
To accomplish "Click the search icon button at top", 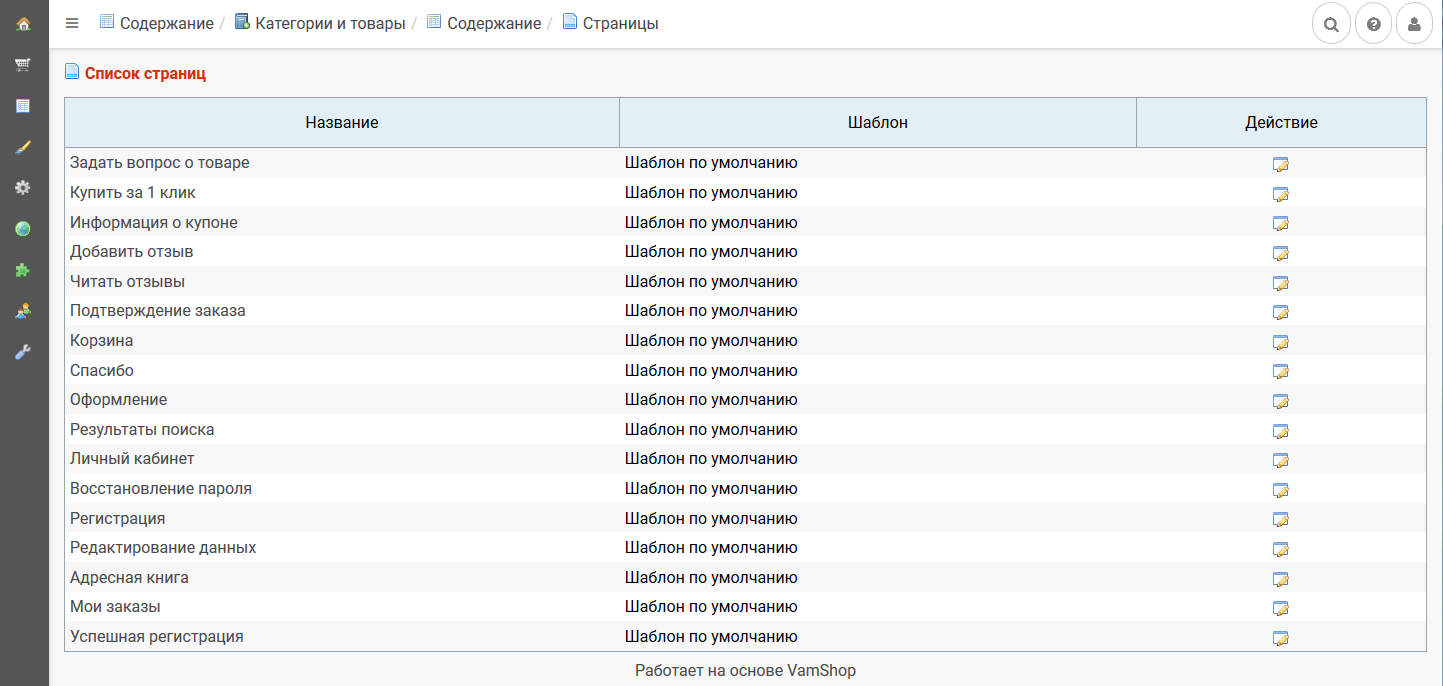I will (1331, 24).
